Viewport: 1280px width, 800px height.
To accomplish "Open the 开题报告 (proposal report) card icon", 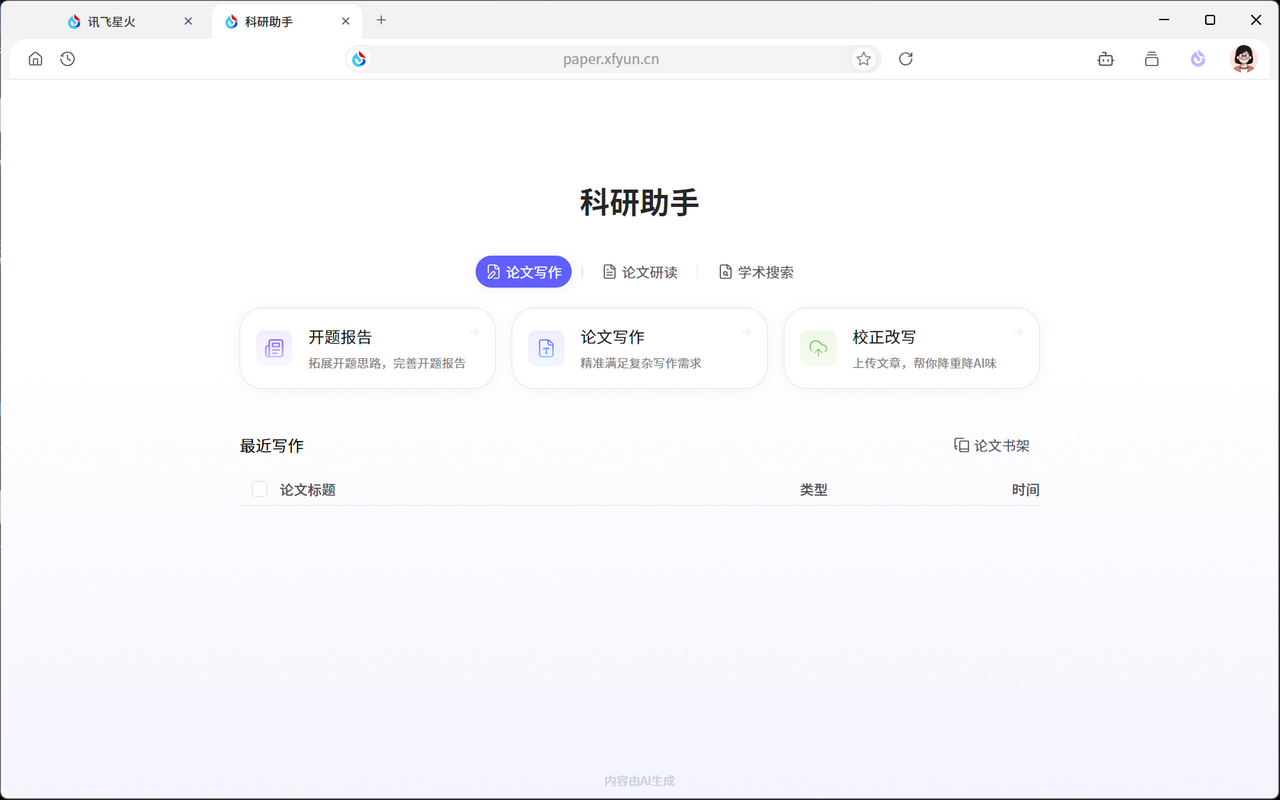I will click(x=273, y=348).
